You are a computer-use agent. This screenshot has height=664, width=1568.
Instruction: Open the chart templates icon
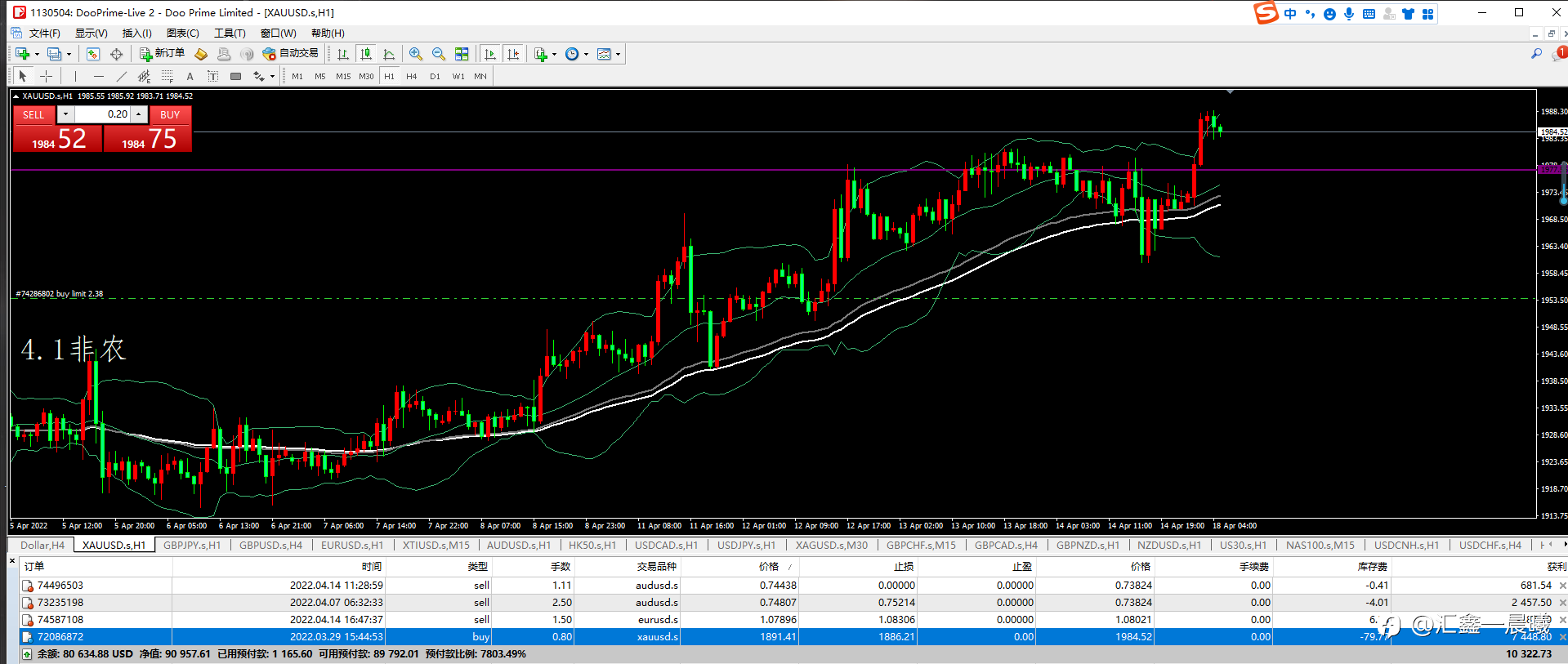tap(605, 54)
